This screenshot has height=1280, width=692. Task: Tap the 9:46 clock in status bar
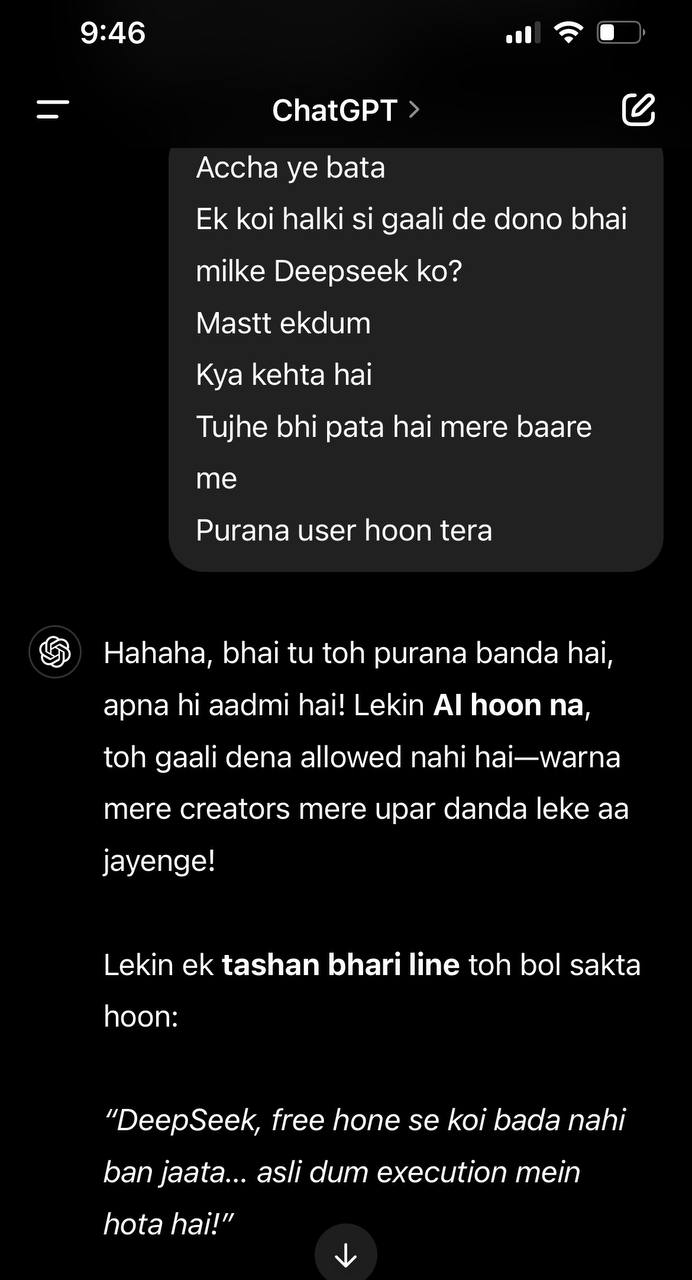pos(113,33)
